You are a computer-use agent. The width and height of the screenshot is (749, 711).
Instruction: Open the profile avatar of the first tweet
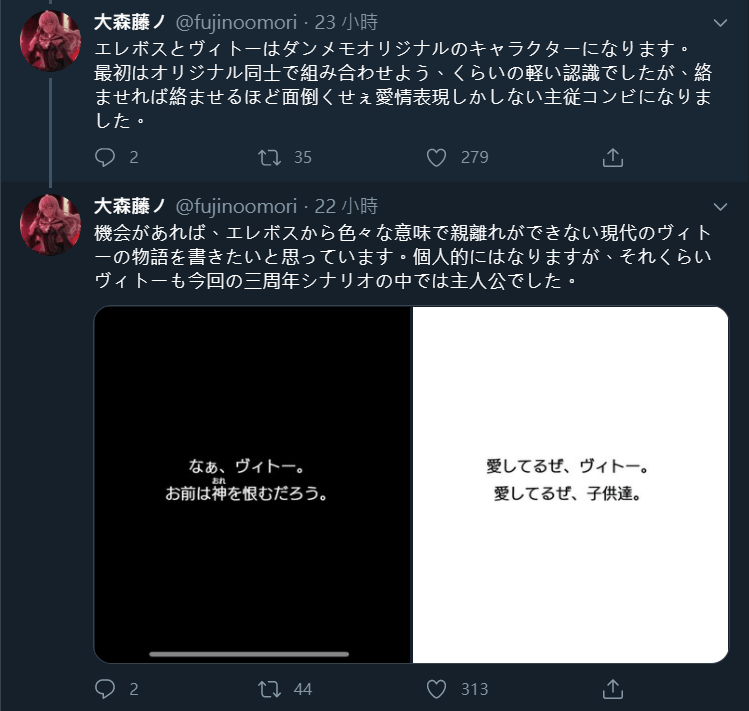point(50,41)
